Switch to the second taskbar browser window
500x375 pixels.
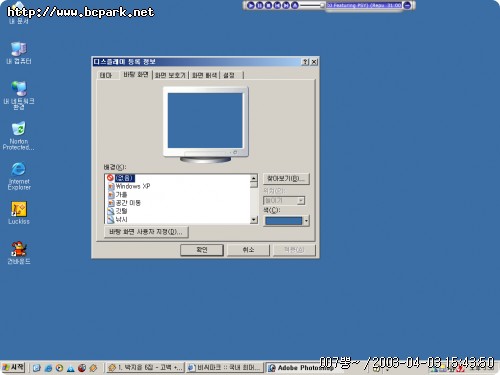point(224,368)
